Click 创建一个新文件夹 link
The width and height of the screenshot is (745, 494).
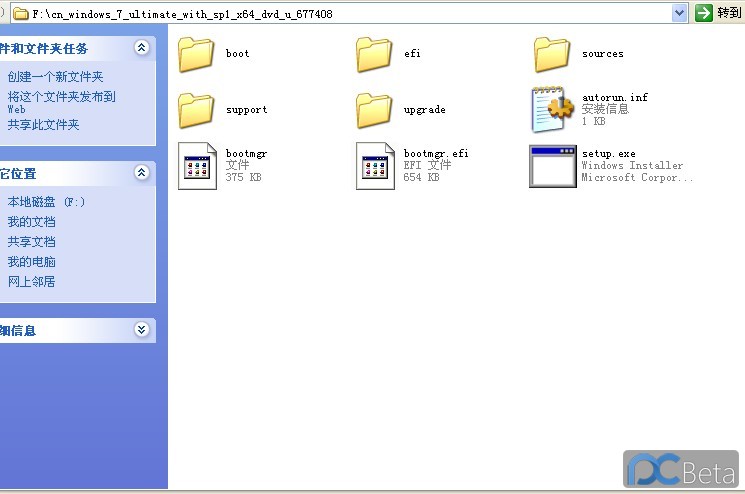[55, 76]
